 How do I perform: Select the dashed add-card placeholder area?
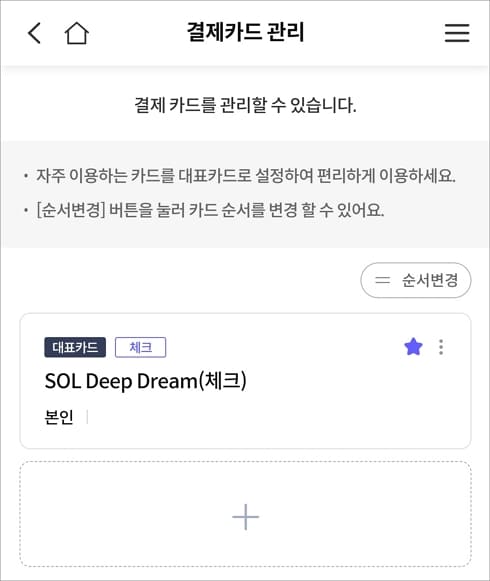[x=245, y=514]
